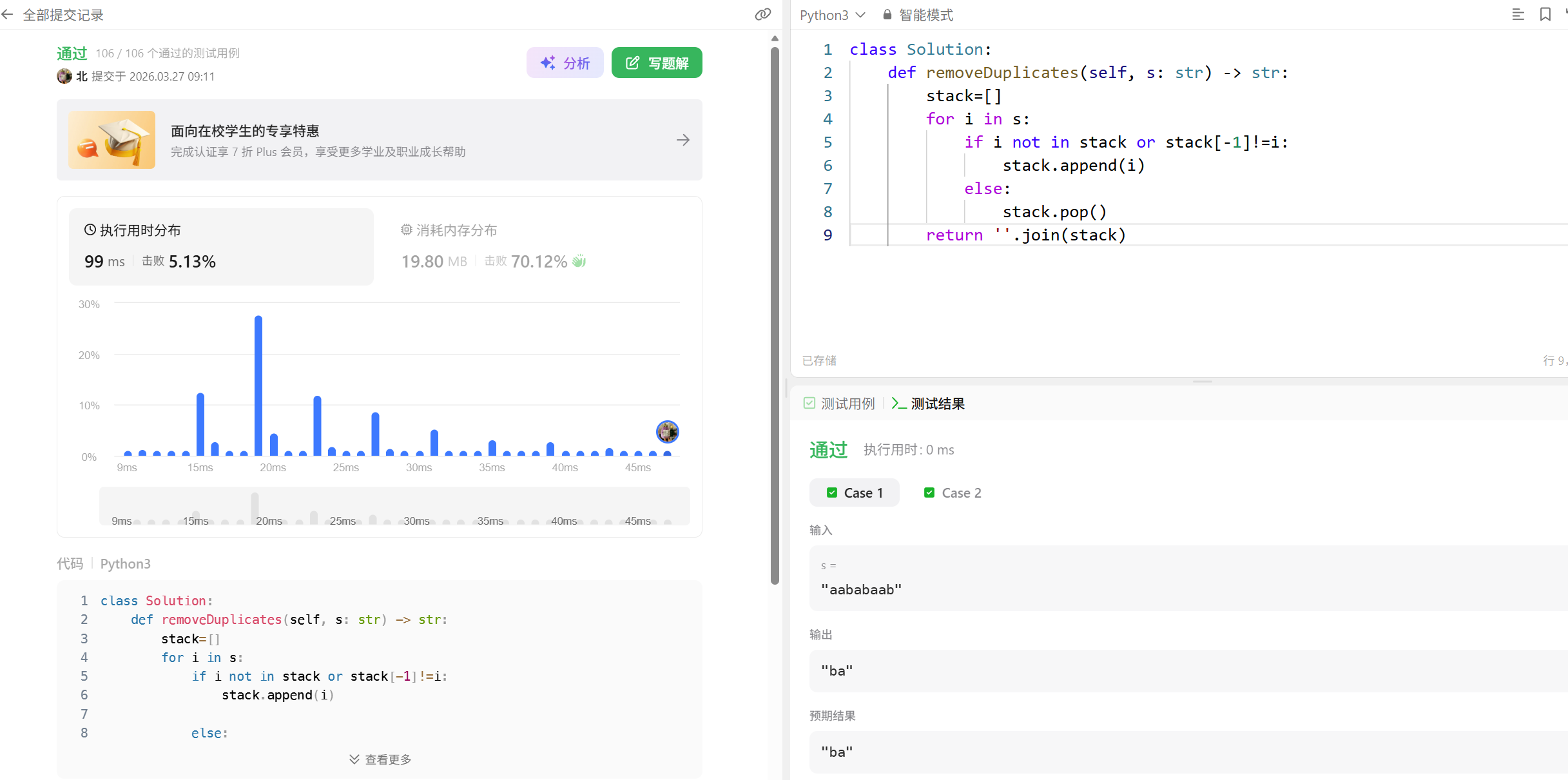Click the bookmark icon in the editor toolbar
This screenshot has height=780, width=1568.
click(1545, 15)
